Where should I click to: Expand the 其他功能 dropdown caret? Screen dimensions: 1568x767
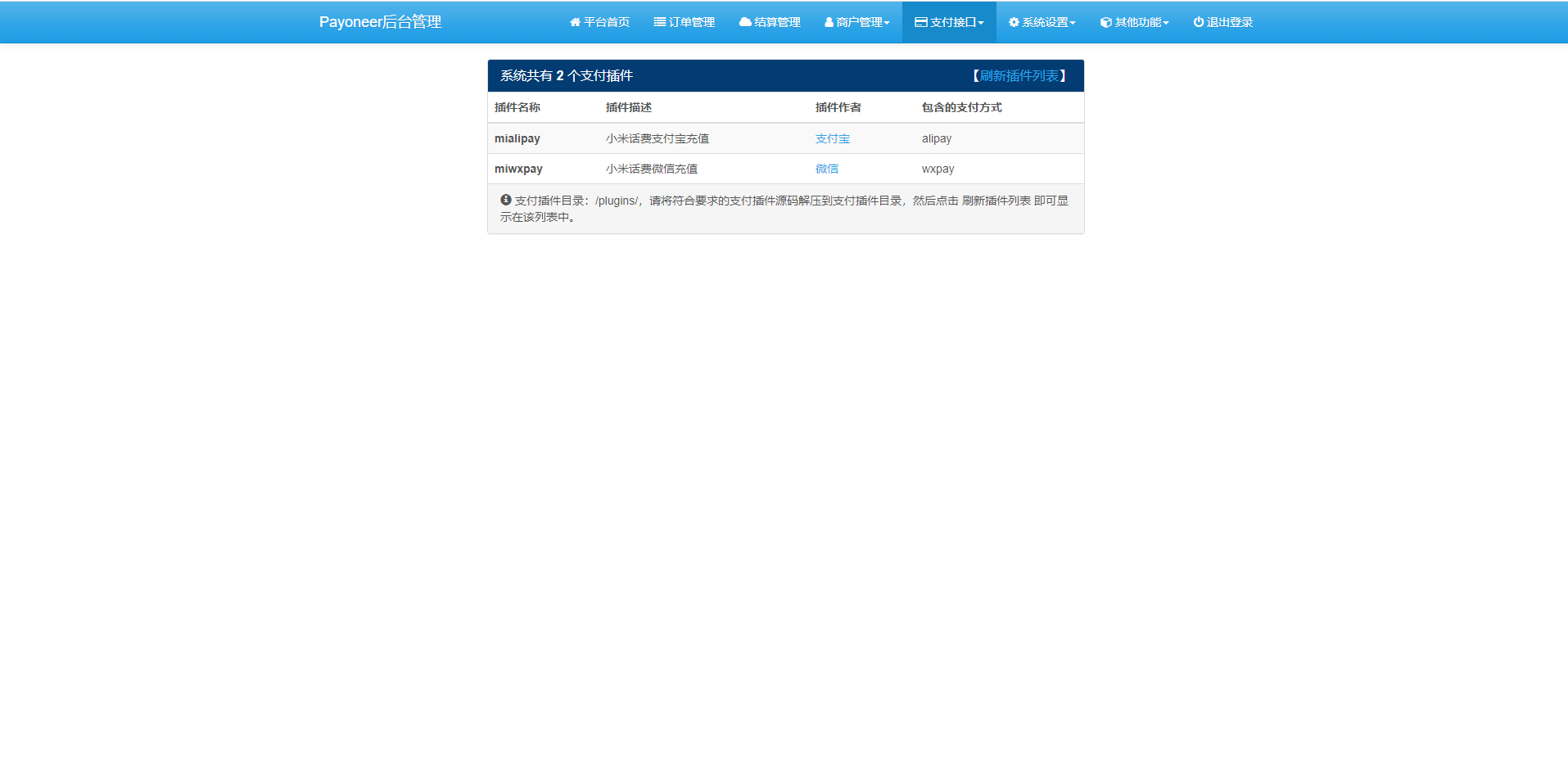[x=1166, y=23]
